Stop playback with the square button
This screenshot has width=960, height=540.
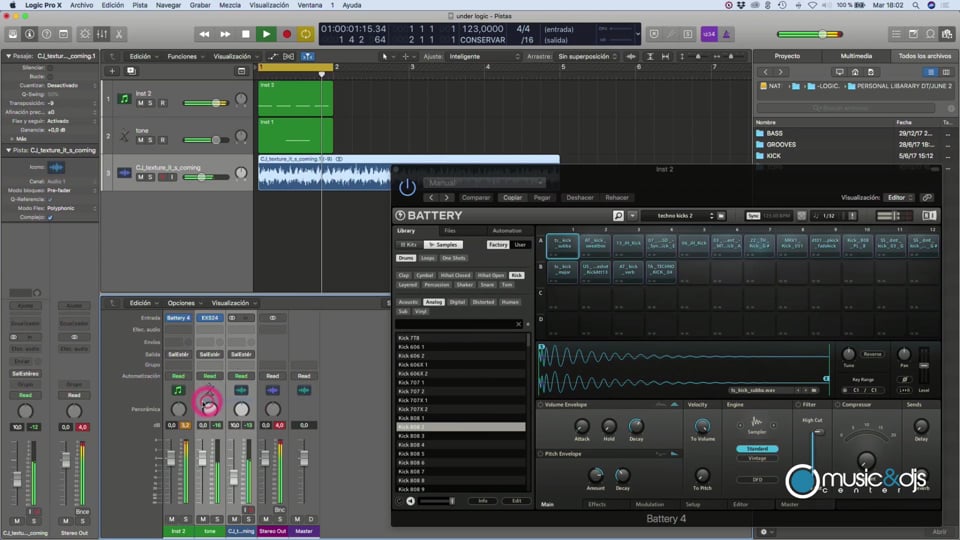246,34
